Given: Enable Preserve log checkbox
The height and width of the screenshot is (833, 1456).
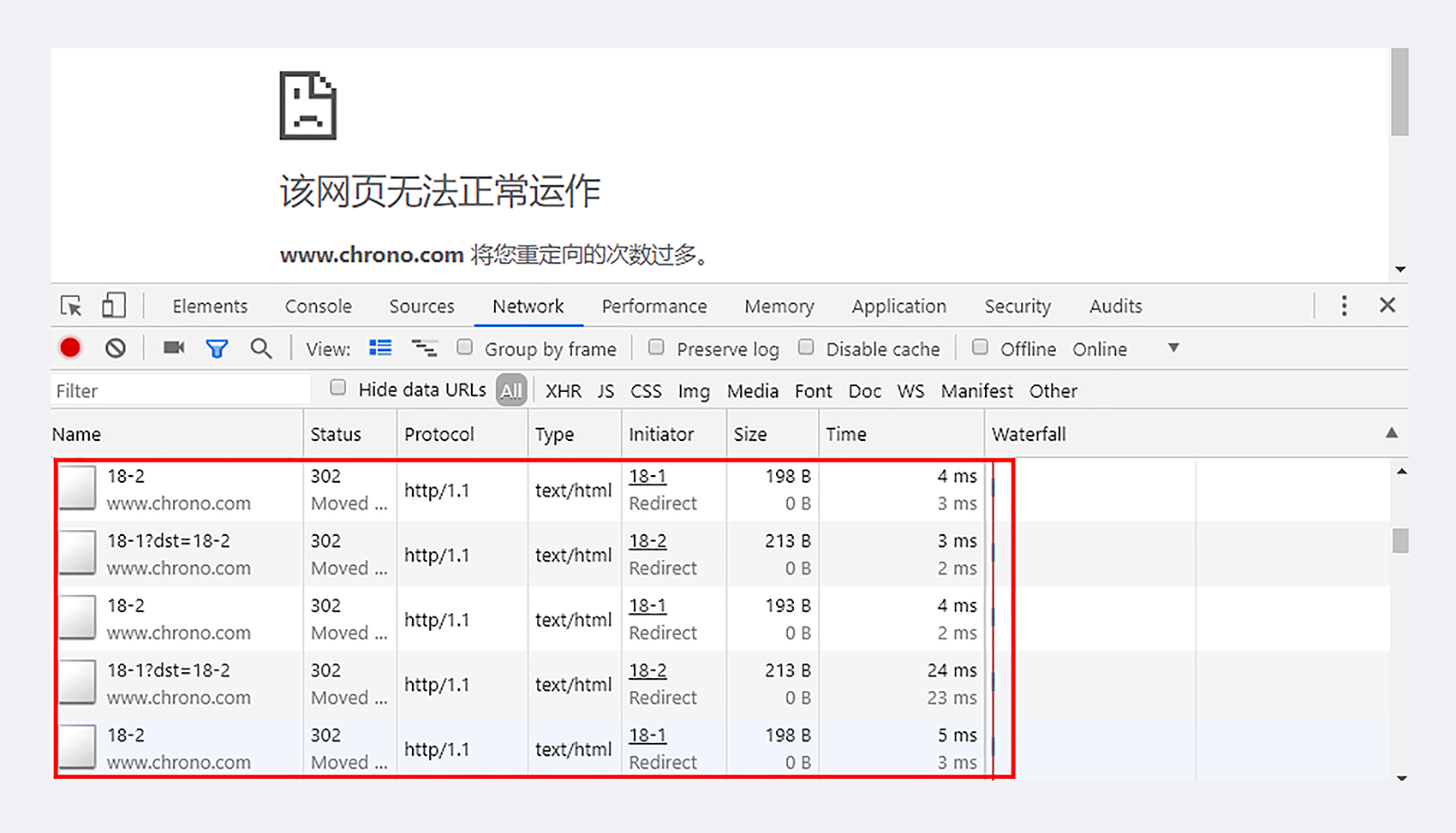Looking at the screenshot, I should click(x=656, y=348).
